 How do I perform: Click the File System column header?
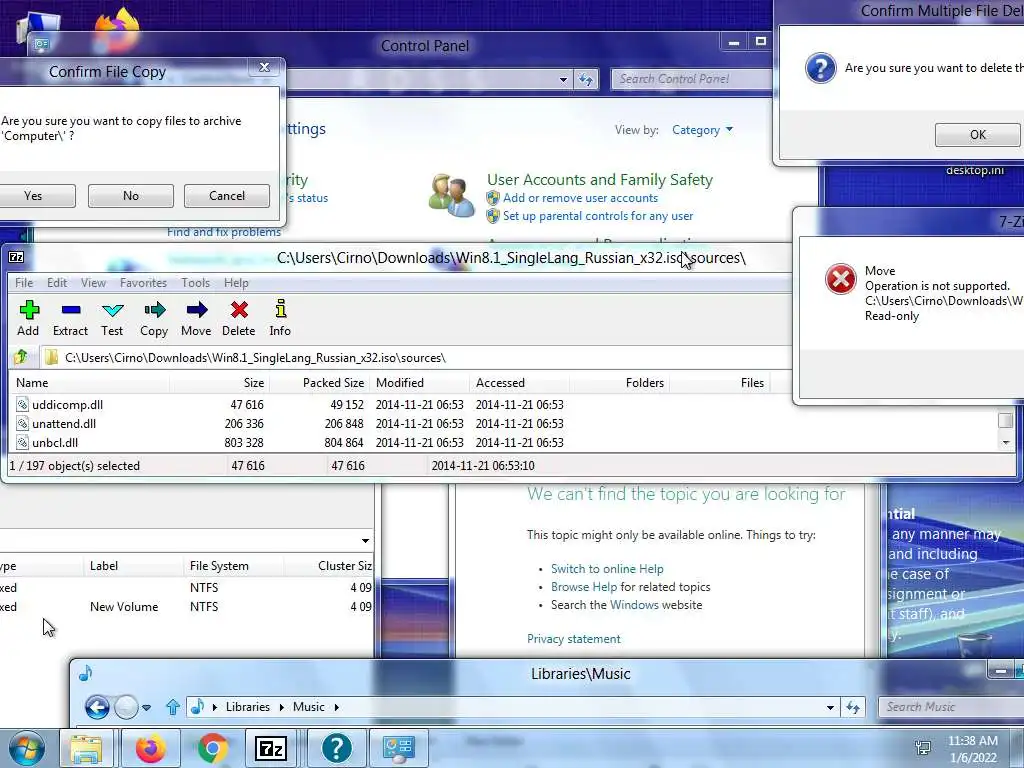tap(232, 566)
